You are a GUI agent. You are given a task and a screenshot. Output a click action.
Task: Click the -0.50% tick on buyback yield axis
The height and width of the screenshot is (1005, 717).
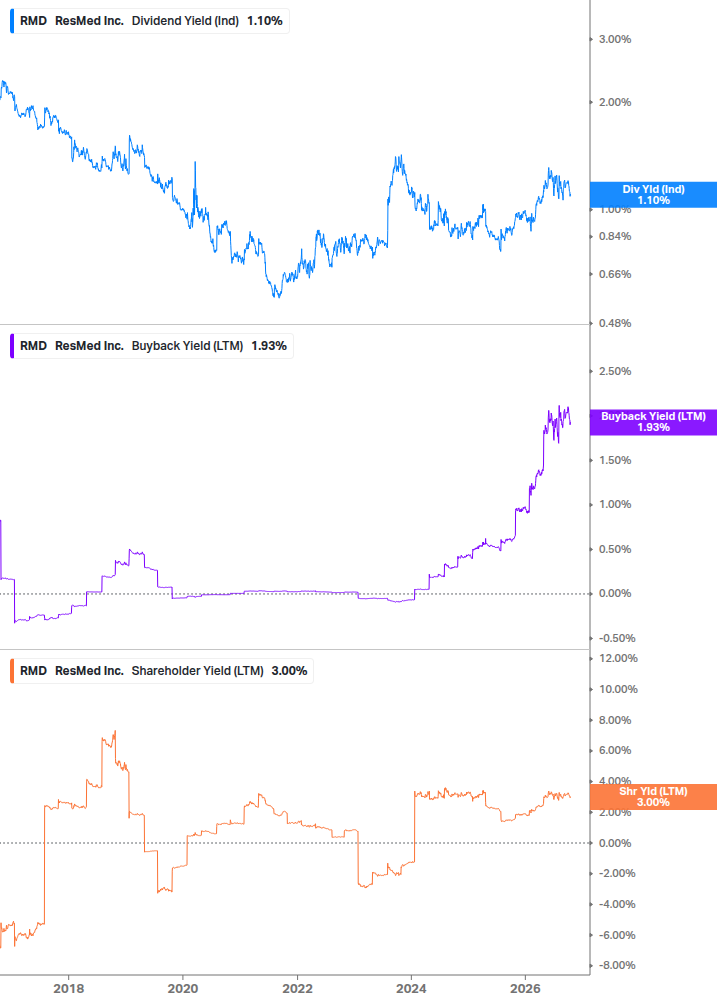click(x=617, y=638)
